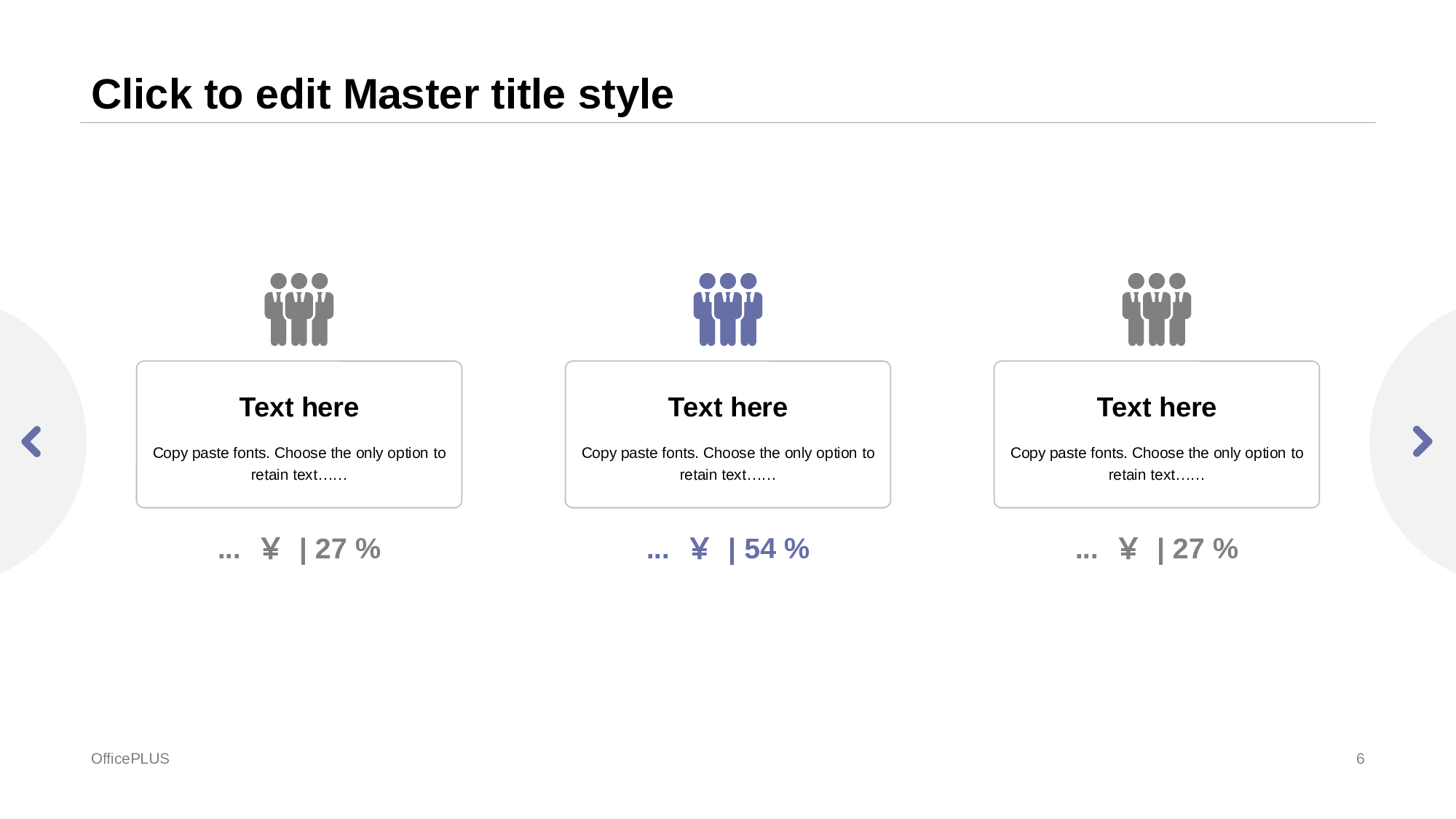1456x819 pixels.
Task: Click the slide number 6 in footer
Action: 1360,759
